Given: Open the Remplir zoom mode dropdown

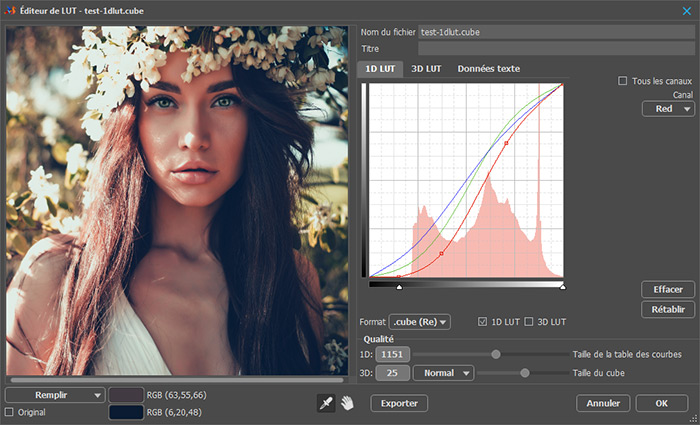Looking at the screenshot, I should pos(55,395).
